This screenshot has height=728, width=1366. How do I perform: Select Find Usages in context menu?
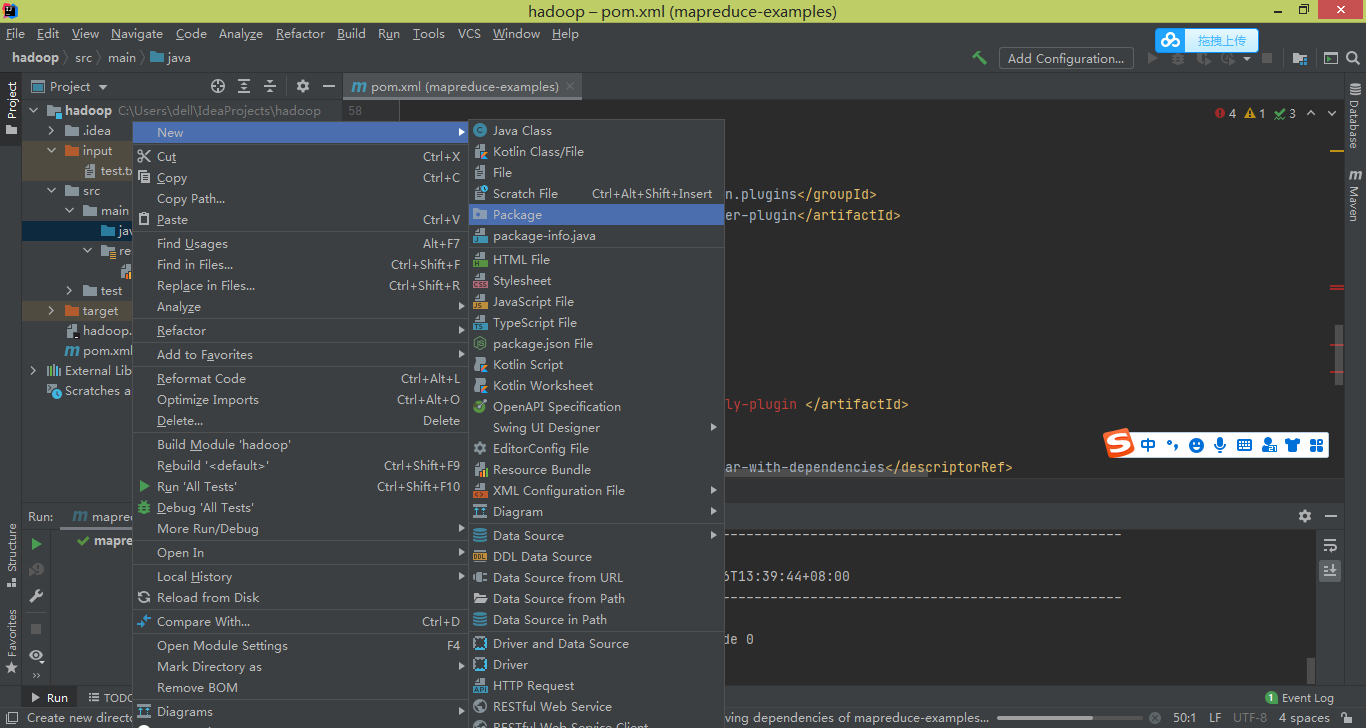pos(301,243)
